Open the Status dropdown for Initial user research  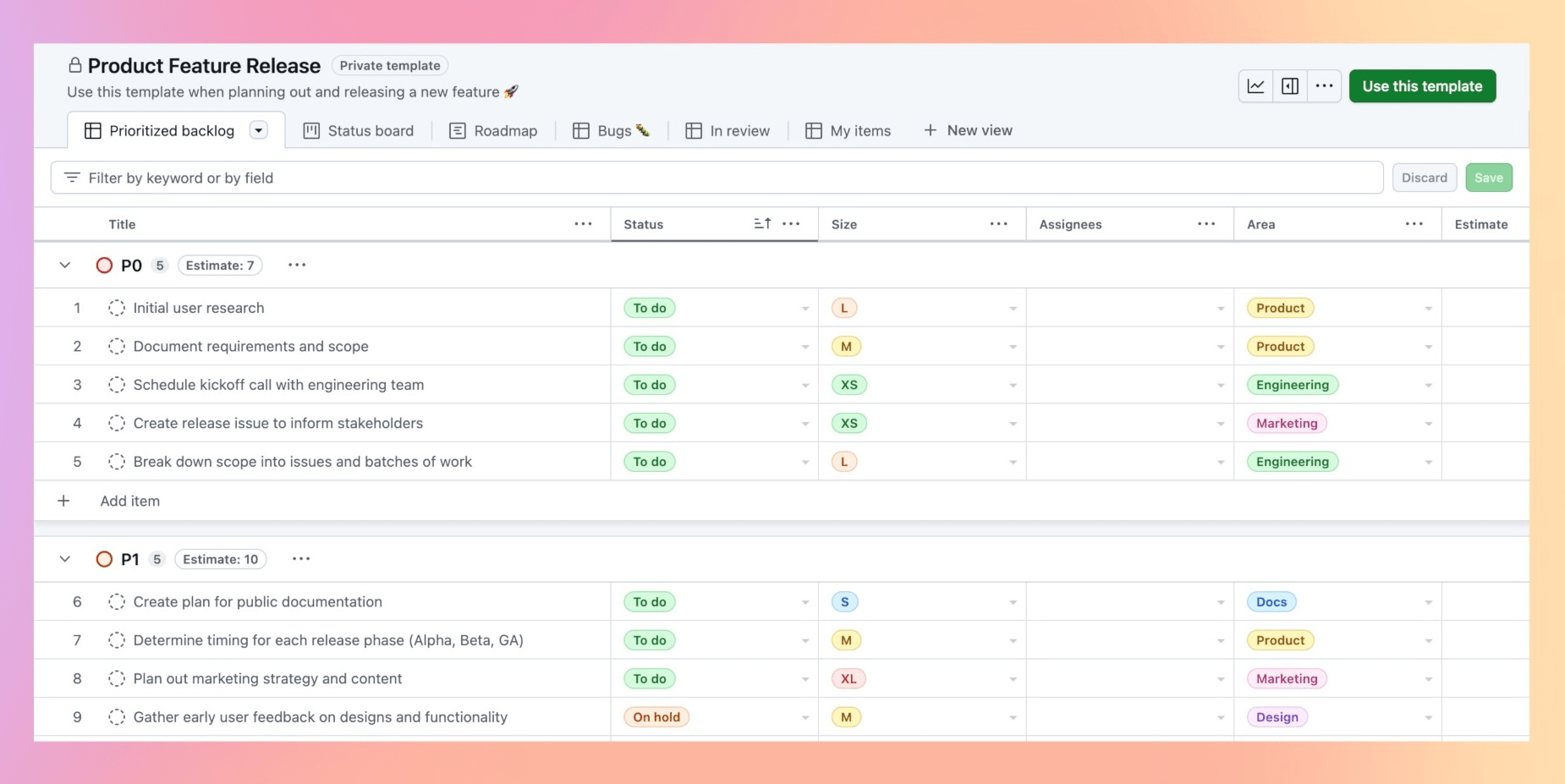(804, 308)
